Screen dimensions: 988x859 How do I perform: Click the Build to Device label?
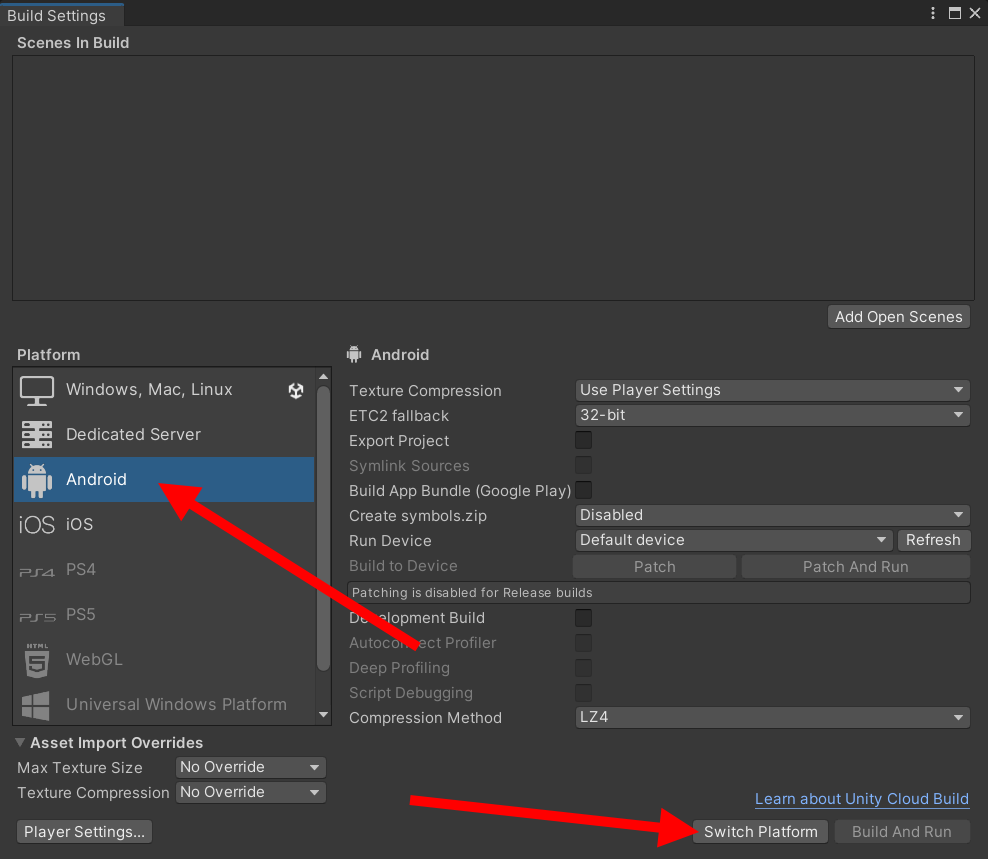tap(403, 566)
